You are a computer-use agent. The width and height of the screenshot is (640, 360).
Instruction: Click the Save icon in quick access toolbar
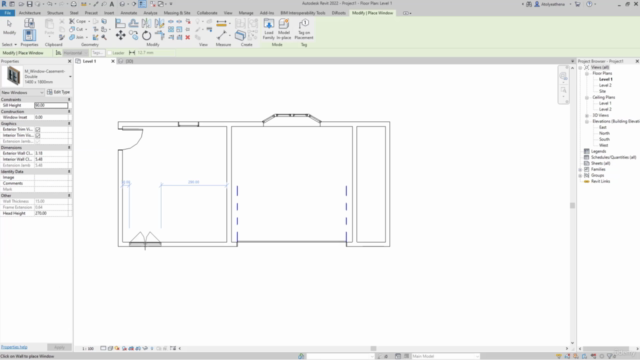(29, 4)
